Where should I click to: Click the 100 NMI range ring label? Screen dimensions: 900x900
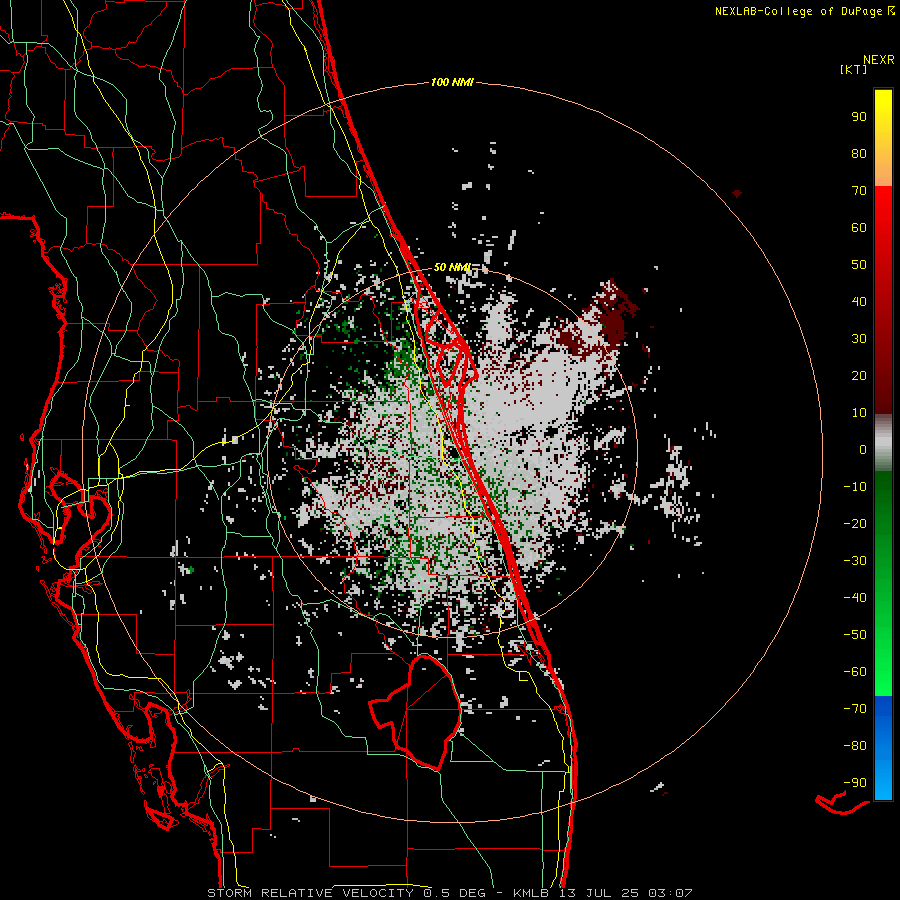point(452,83)
